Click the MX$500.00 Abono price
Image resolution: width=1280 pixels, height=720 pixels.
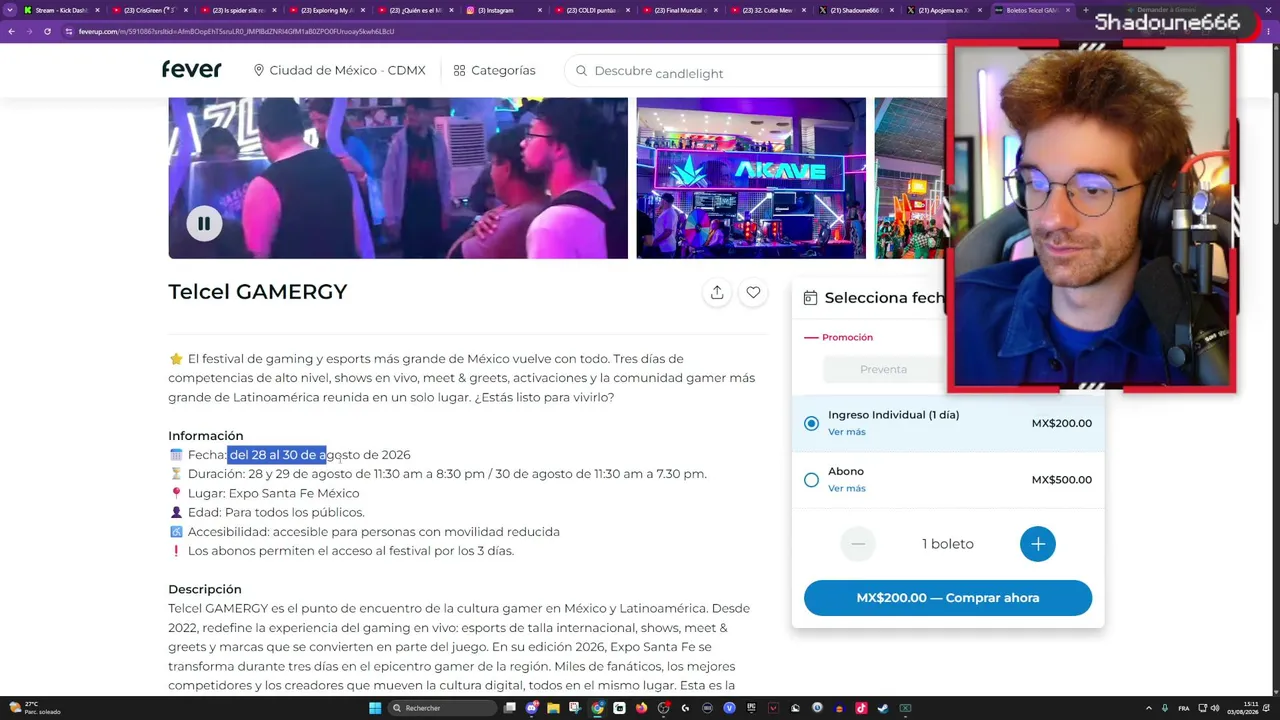coord(1061,480)
